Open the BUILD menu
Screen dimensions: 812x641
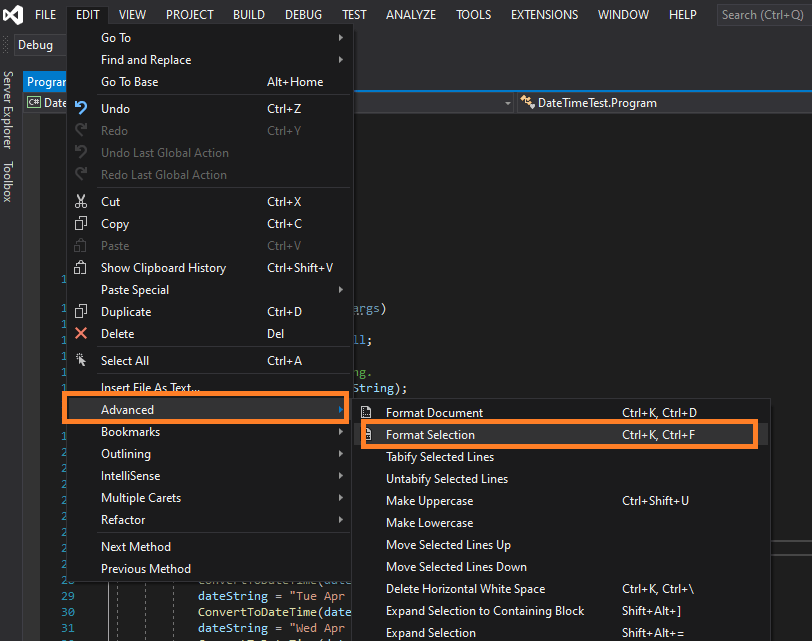[249, 14]
